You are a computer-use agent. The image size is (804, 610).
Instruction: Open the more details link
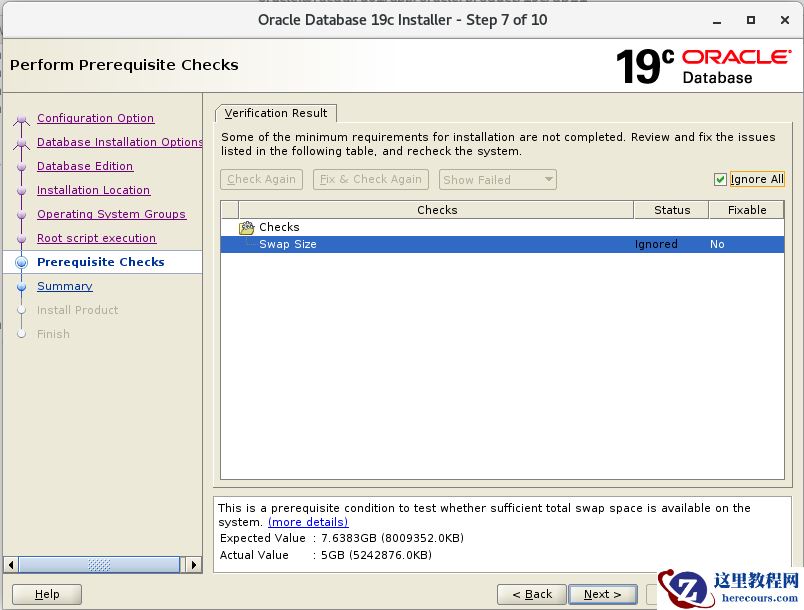pyautogui.click(x=308, y=522)
